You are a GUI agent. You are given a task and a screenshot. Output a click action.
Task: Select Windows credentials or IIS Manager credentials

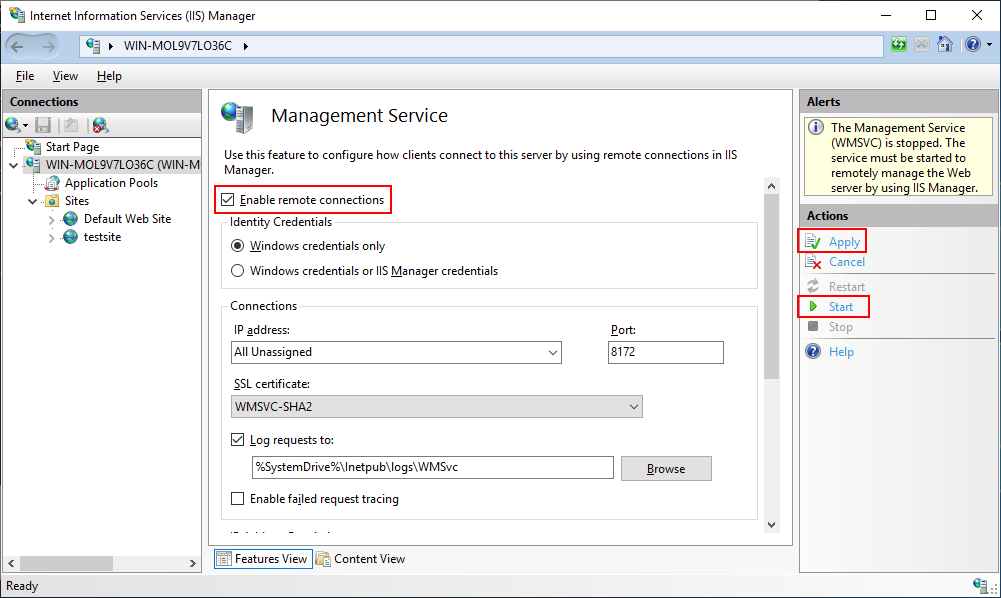(237, 271)
